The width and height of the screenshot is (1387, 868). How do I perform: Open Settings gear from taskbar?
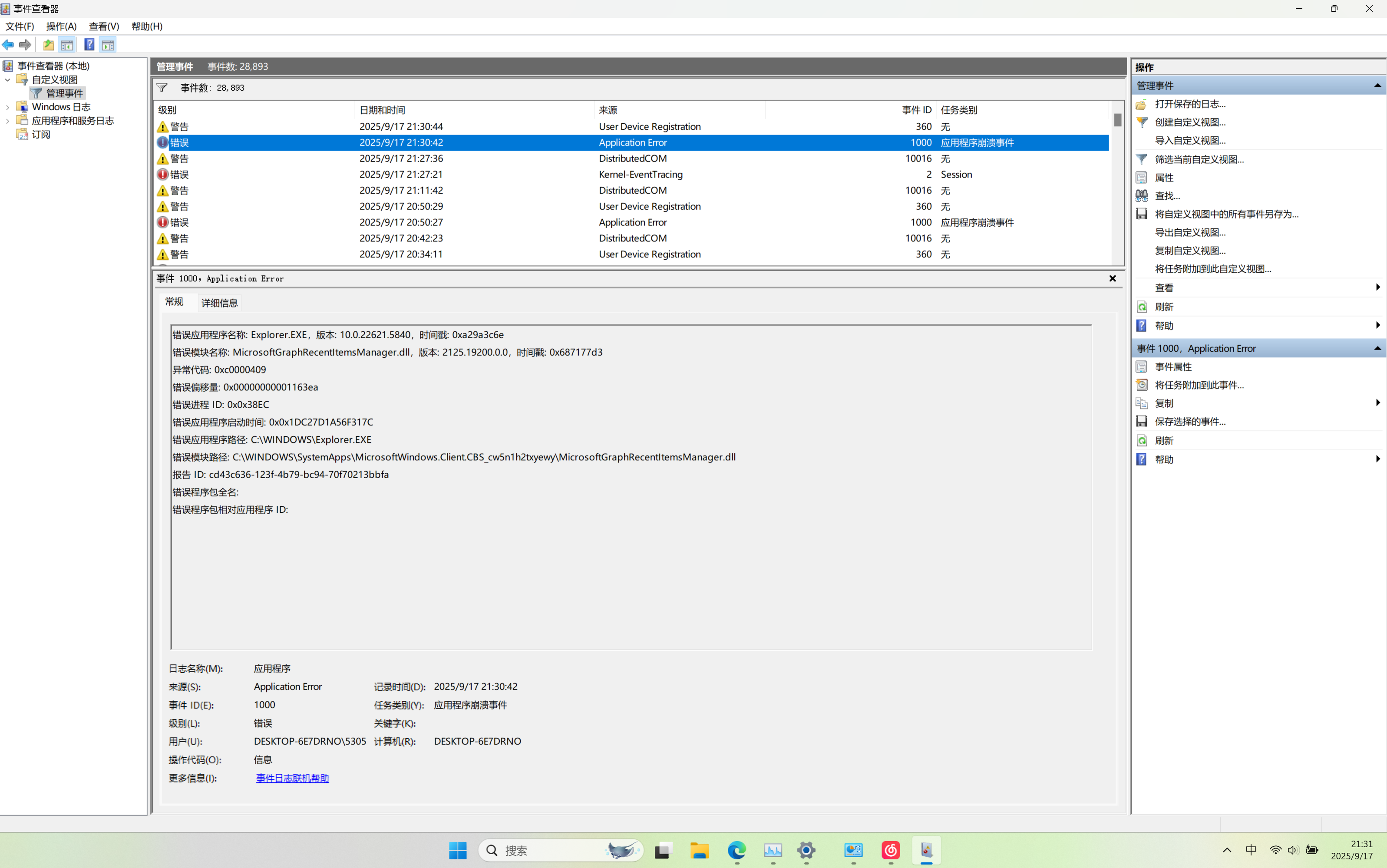click(806, 850)
